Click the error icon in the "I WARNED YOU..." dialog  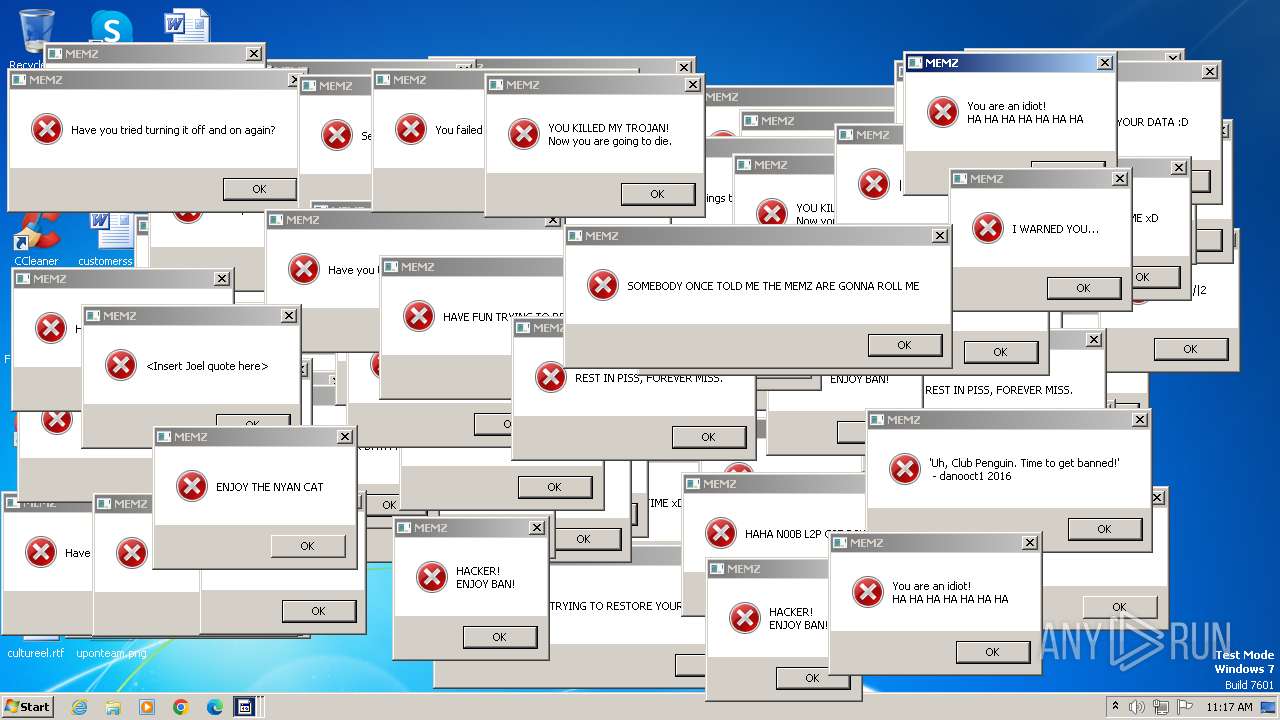(987, 228)
